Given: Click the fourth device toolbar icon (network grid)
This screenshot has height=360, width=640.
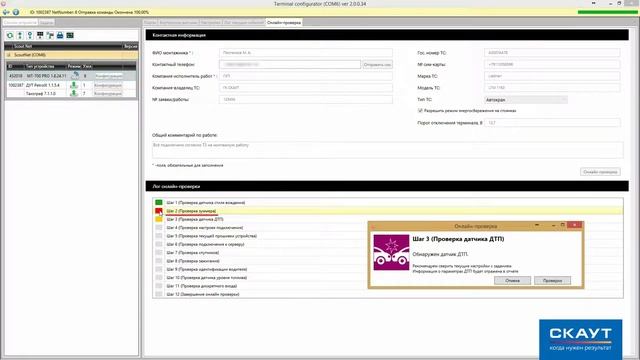Looking at the screenshot, I should tap(40, 36).
